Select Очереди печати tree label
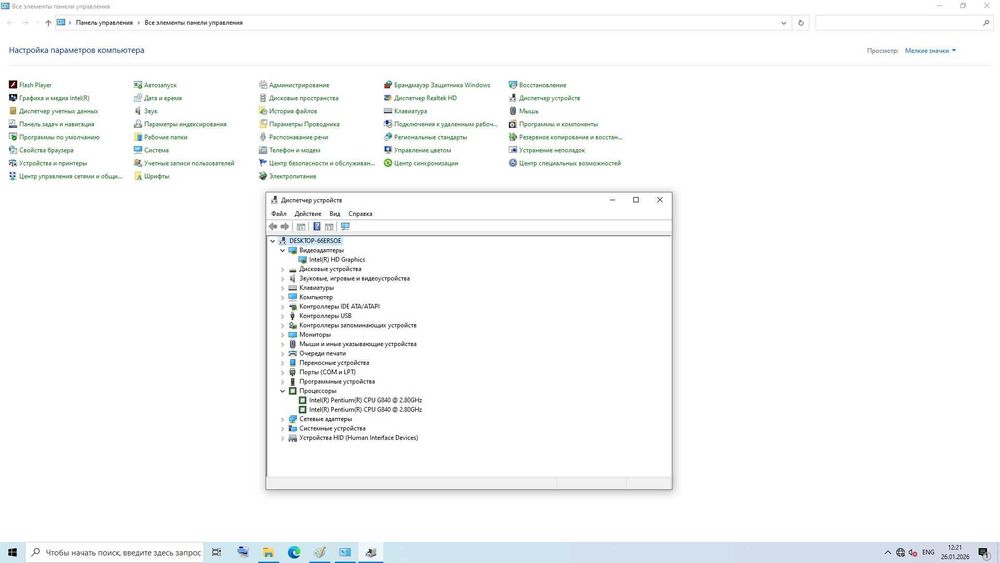Viewport: 1000px width, 563px height. pyautogui.click(x=322, y=353)
